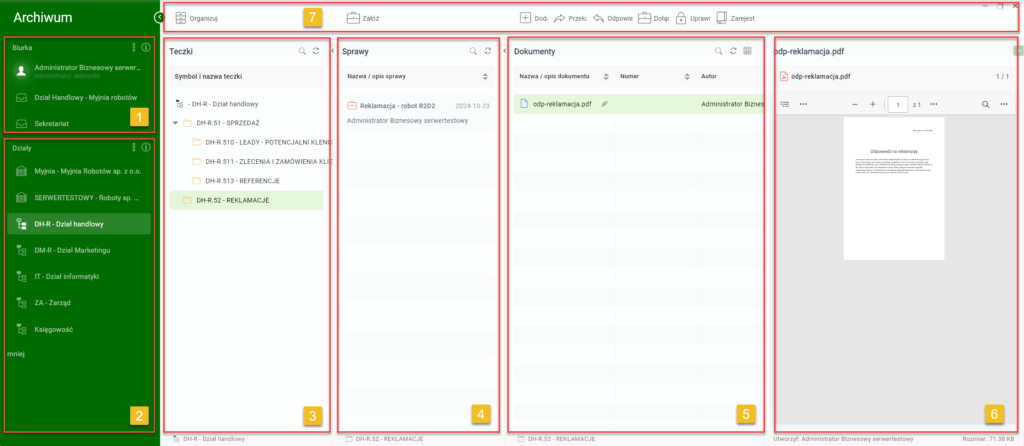
Task: Click the Zarejestruj book icon
Action: (x=721, y=18)
